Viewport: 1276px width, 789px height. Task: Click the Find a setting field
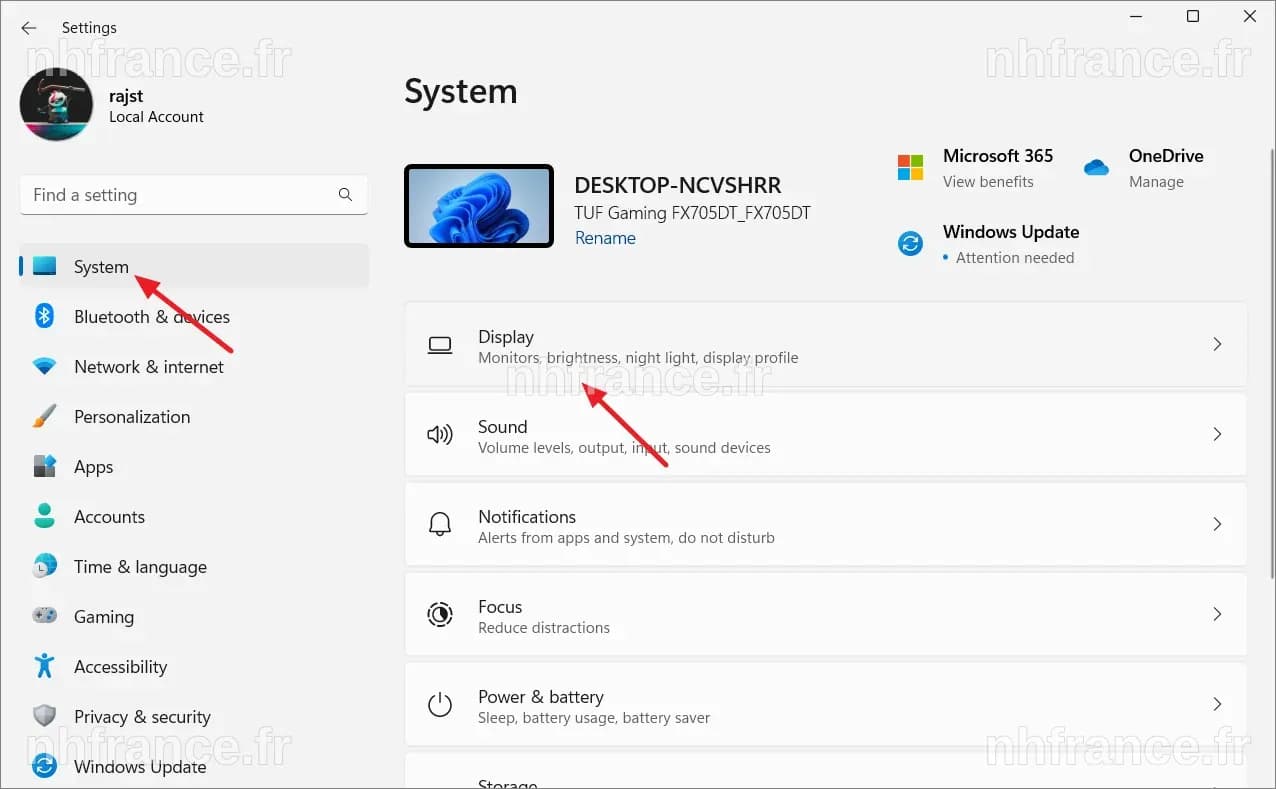(194, 195)
